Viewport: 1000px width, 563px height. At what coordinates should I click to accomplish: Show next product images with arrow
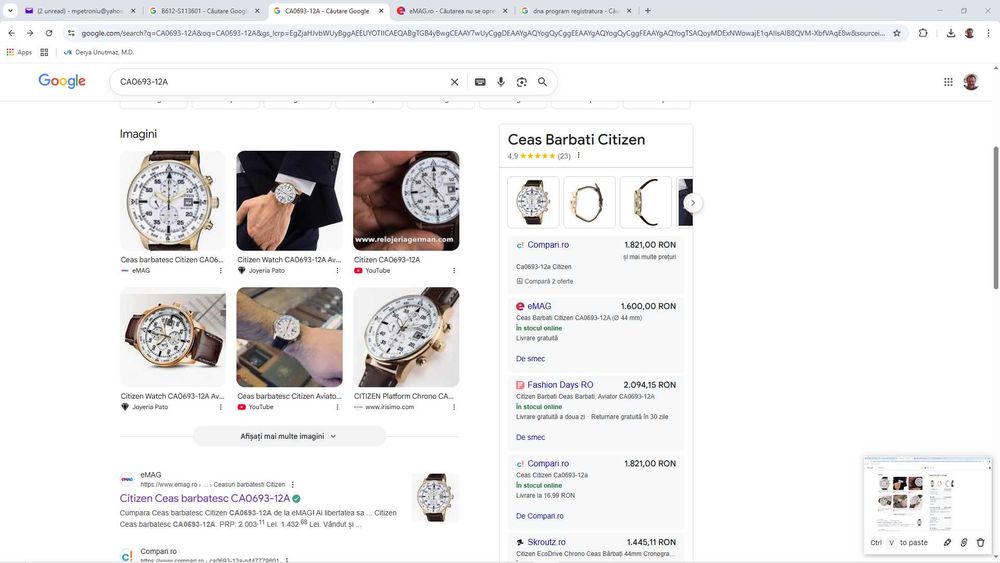click(x=693, y=203)
